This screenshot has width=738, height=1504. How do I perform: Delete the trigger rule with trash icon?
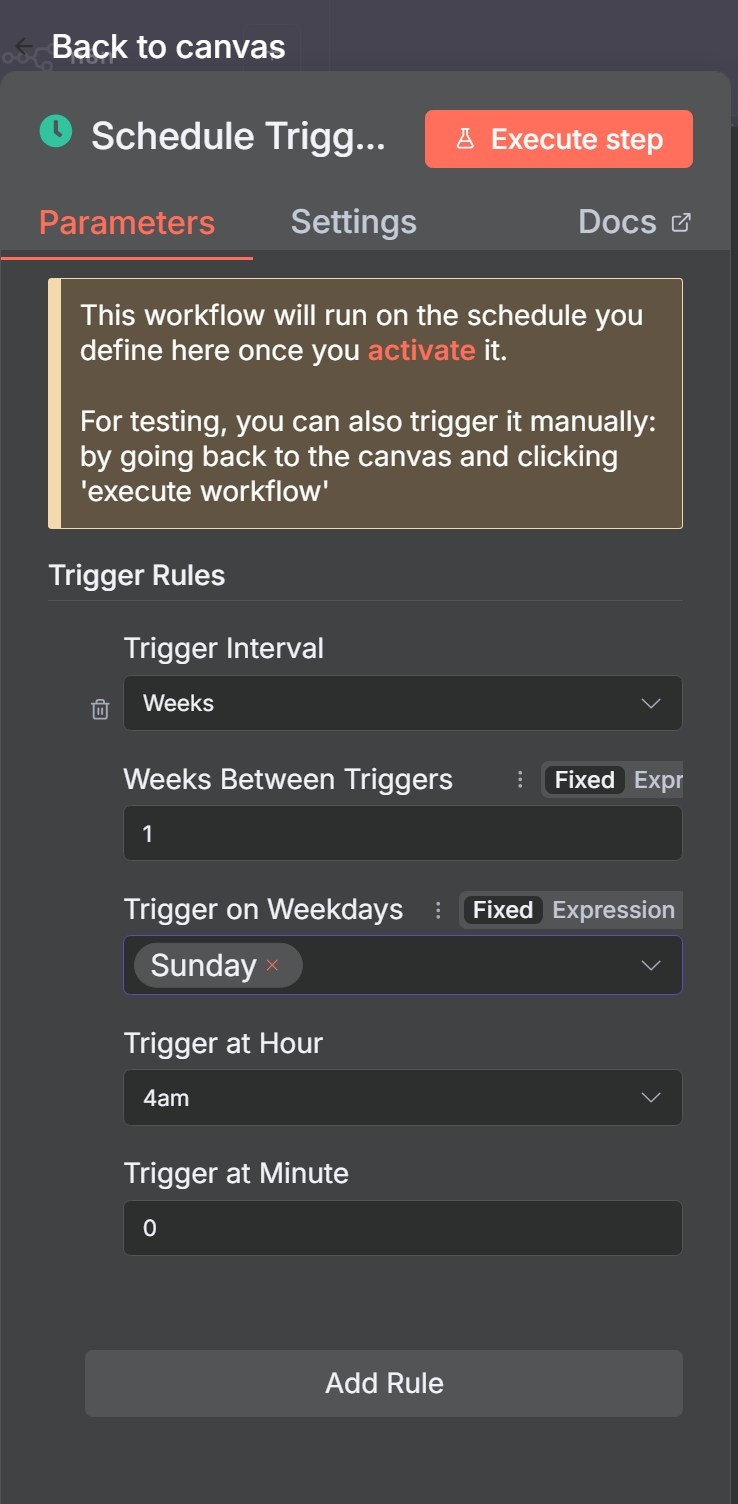click(x=100, y=710)
